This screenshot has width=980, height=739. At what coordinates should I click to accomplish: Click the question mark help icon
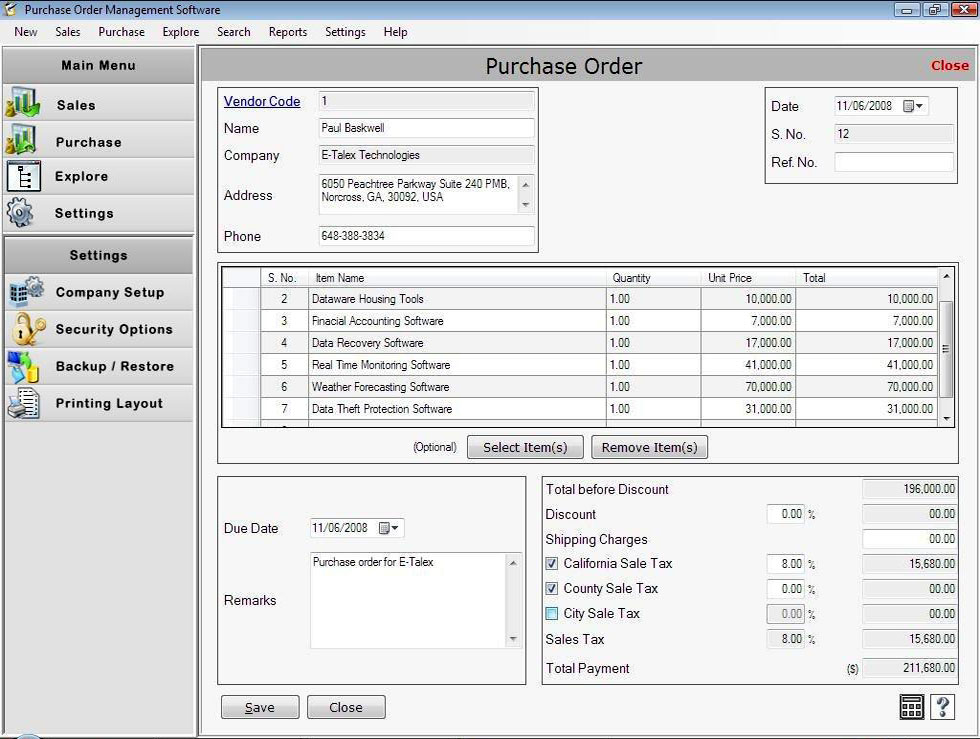942,707
